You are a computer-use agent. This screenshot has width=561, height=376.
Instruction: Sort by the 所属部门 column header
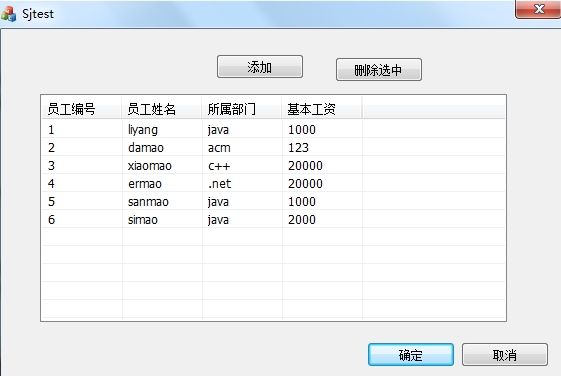[x=242, y=109]
